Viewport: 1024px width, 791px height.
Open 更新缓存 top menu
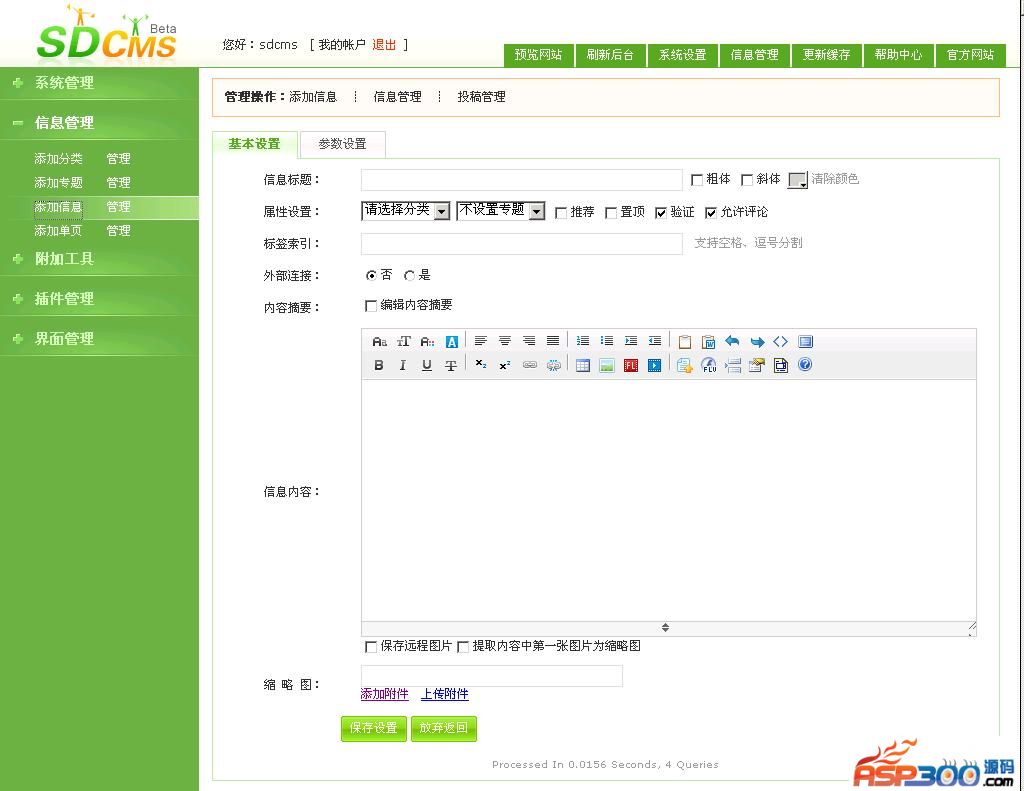click(x=826, y=55)
